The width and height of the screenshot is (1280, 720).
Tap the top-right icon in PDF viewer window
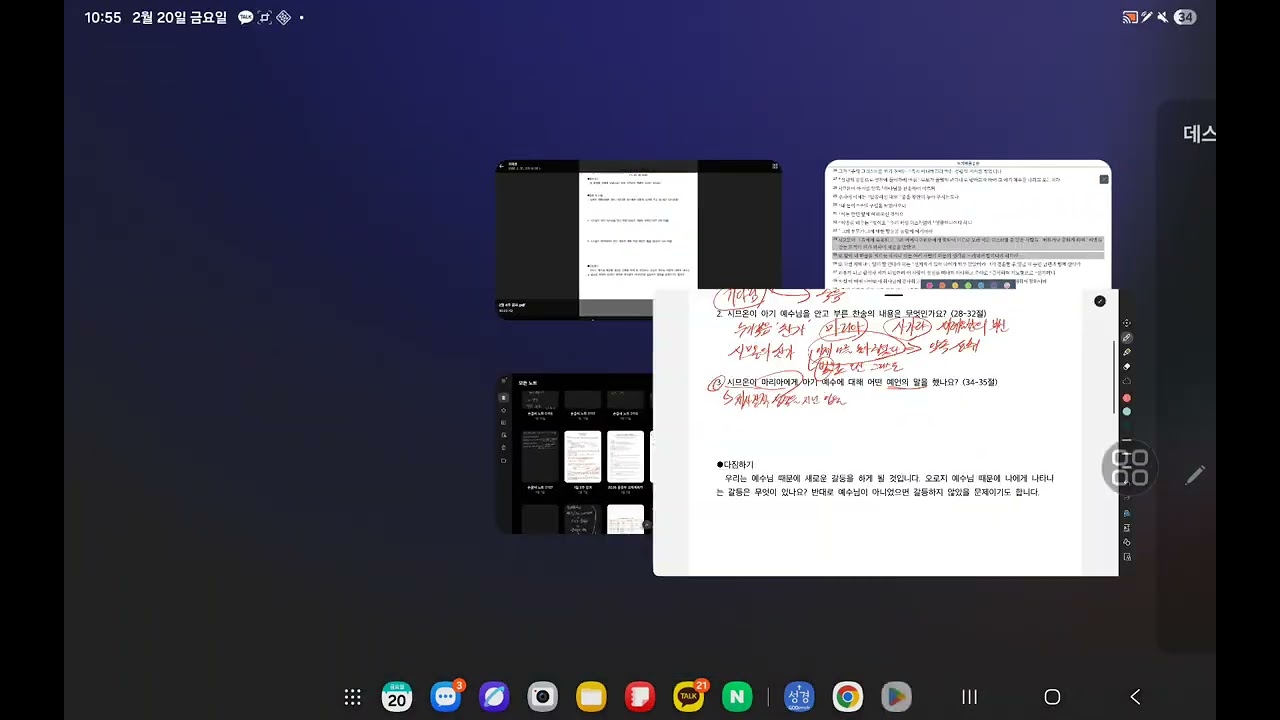pos(775,166)
